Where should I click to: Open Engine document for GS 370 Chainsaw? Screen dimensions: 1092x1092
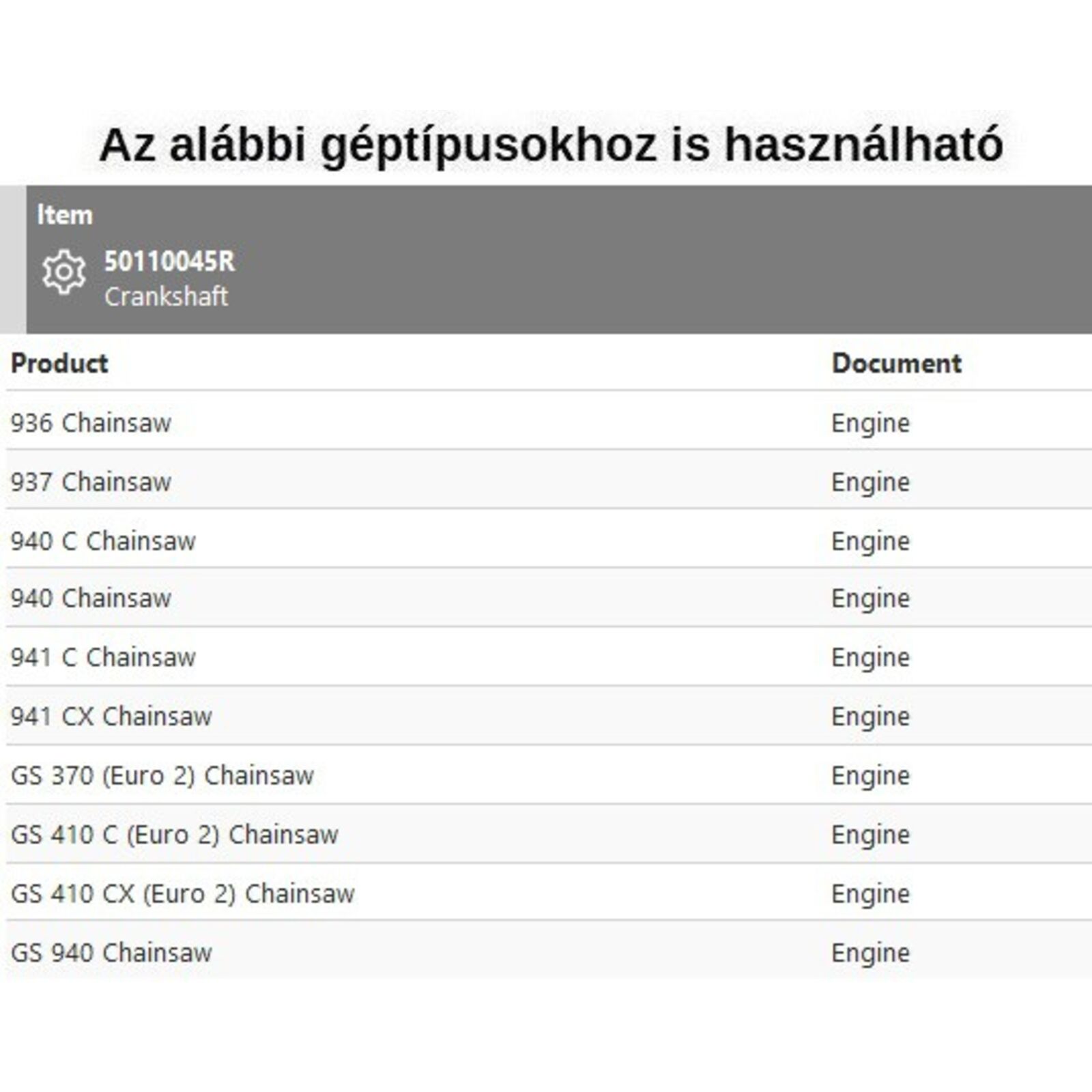point(870,776)
